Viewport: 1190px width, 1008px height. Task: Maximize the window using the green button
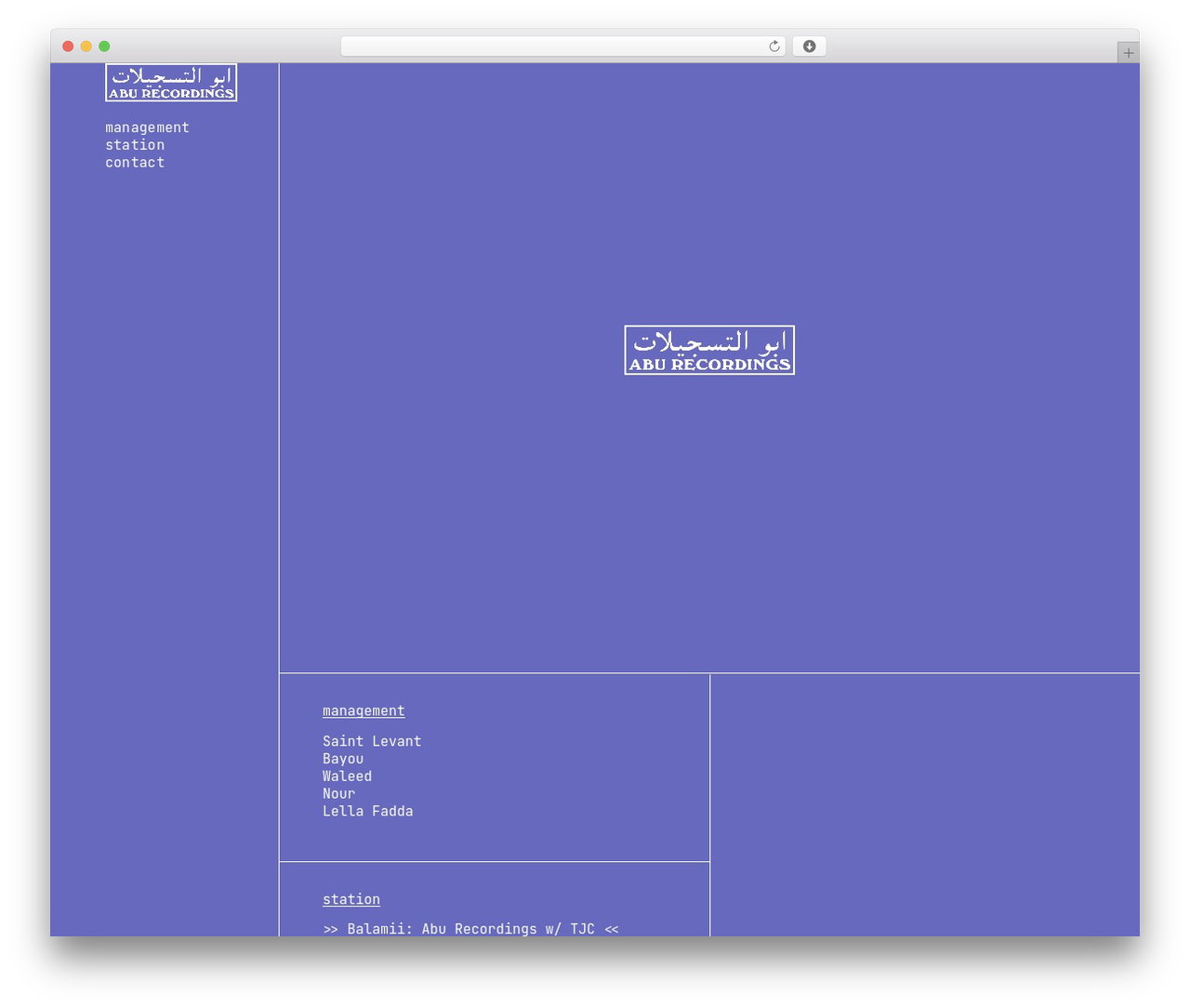point(104,46)
